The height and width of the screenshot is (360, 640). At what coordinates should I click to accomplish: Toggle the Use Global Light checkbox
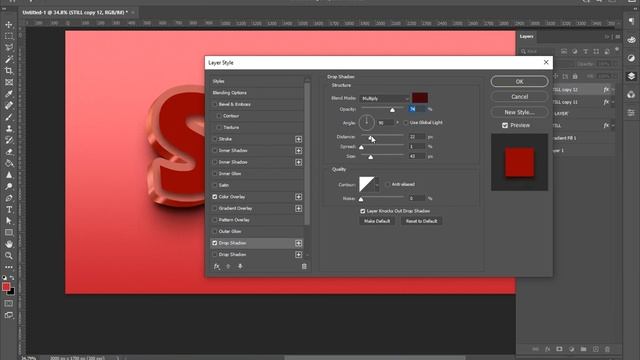click(x=406, y=122)
